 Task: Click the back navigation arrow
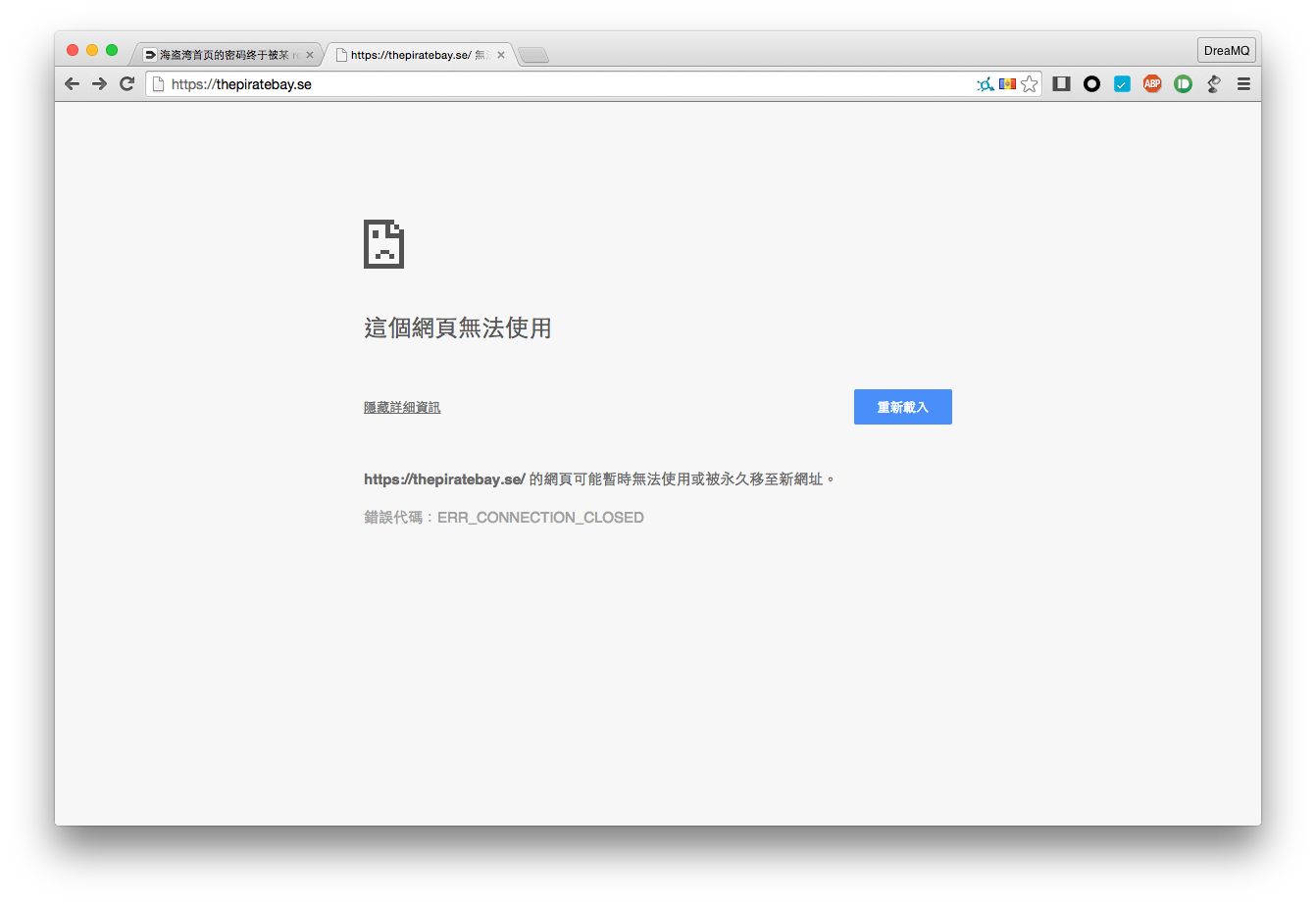pos(72,84)
